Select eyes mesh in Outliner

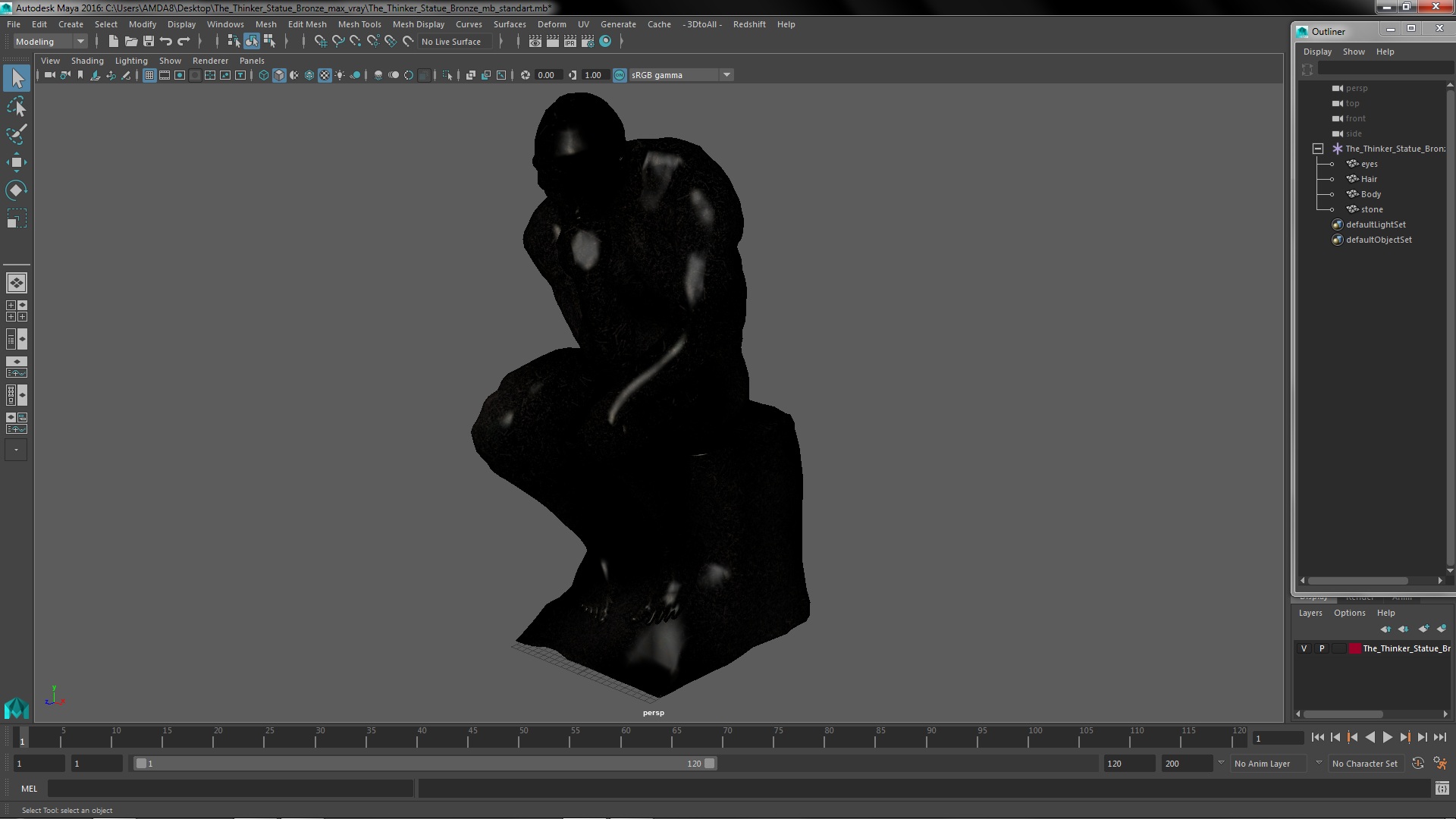click(x=1369, y=164)
